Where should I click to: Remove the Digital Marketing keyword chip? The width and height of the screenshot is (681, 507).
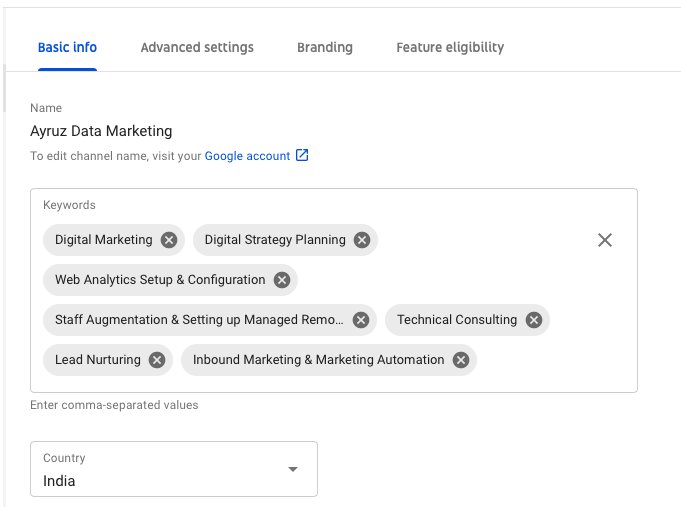[x=169, y=240]
